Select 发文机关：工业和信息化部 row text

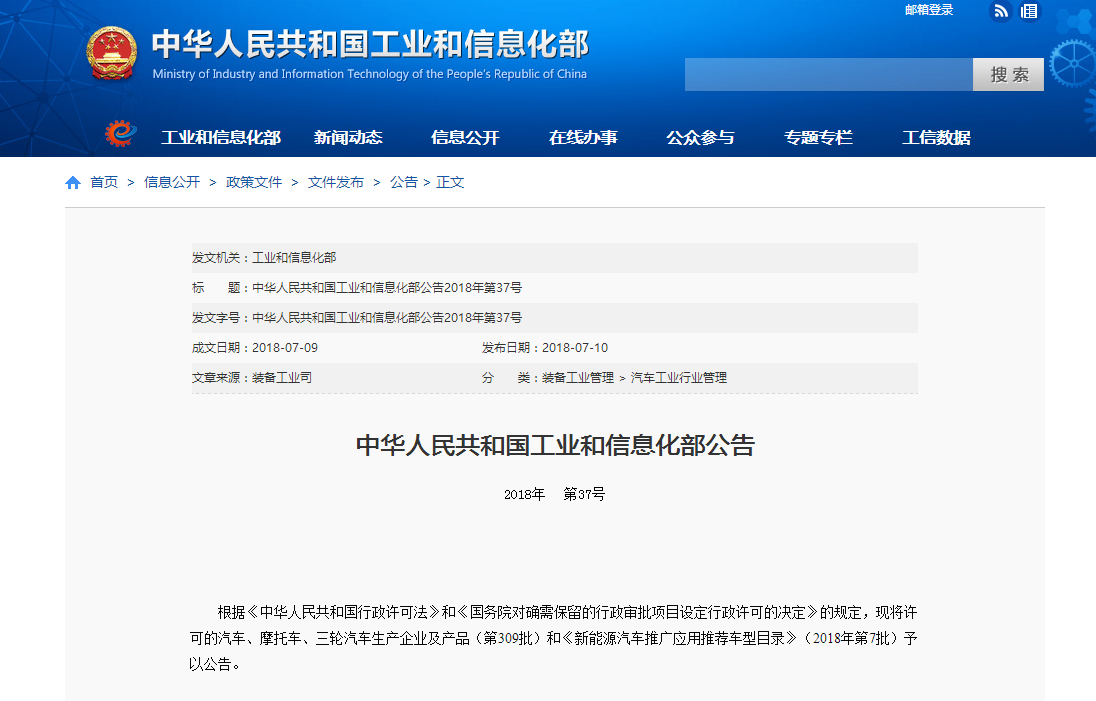(x=264, y=258)
